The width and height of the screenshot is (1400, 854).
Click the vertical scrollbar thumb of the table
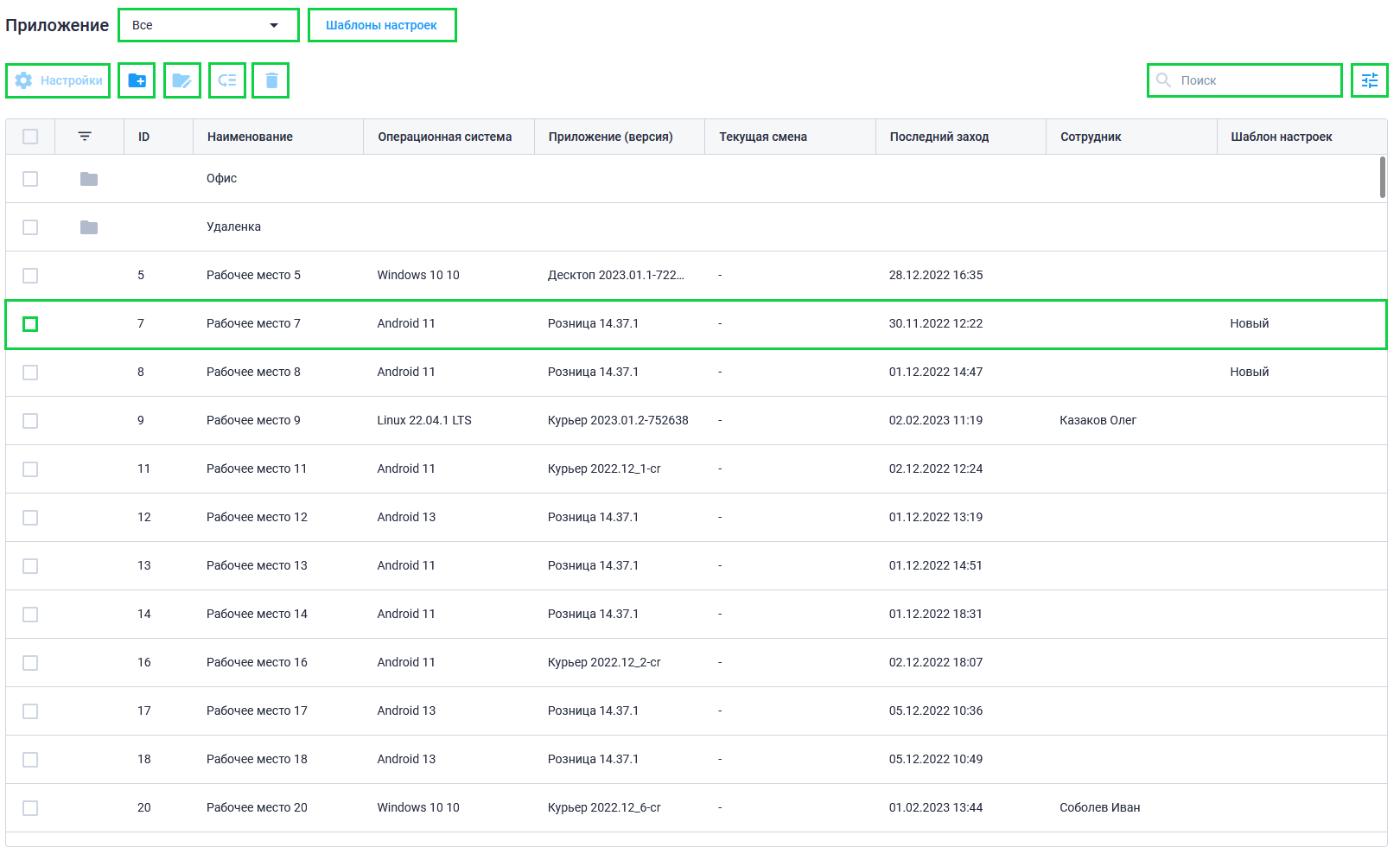tap(1383, 177)
